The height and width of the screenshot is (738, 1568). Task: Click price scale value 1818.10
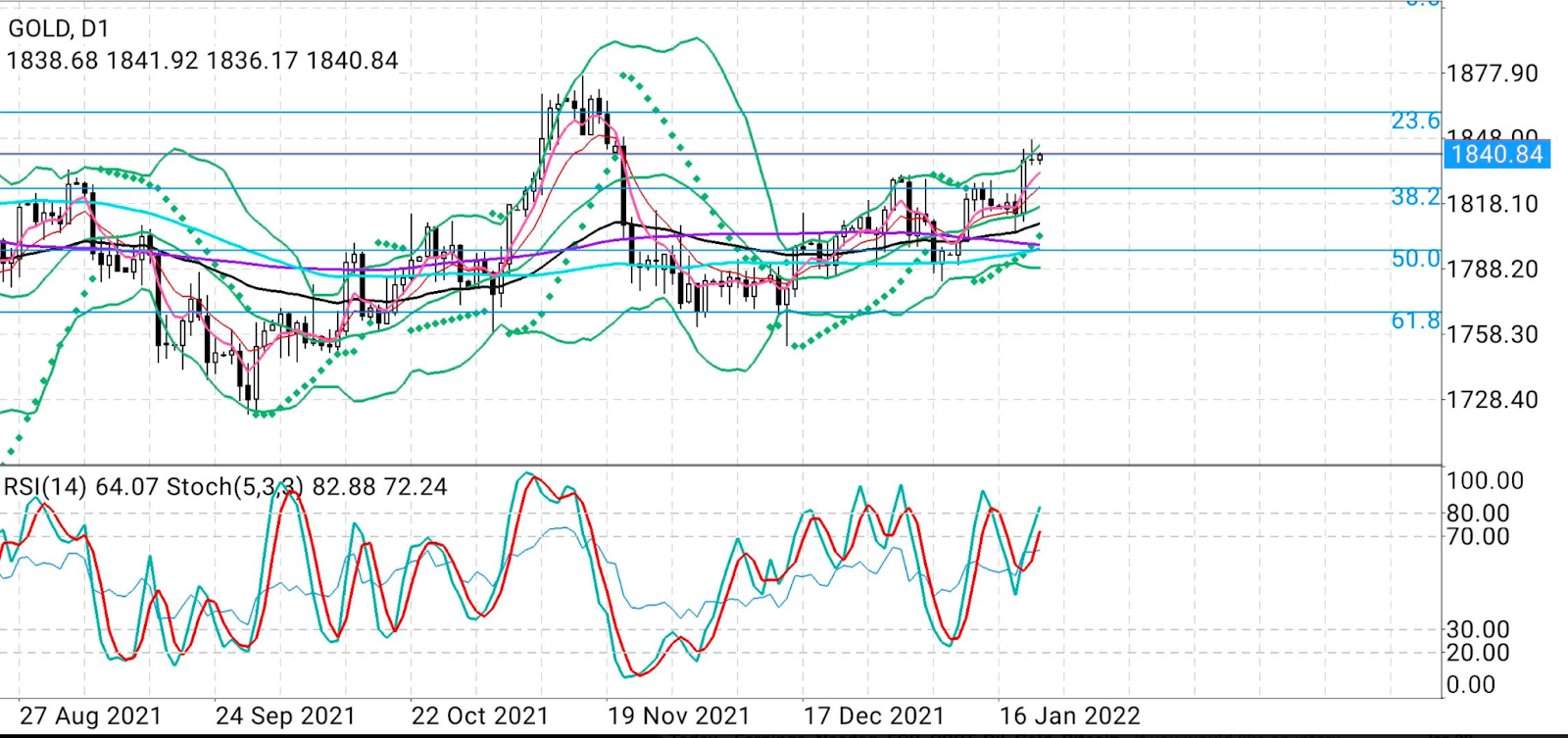[1493, 204]
